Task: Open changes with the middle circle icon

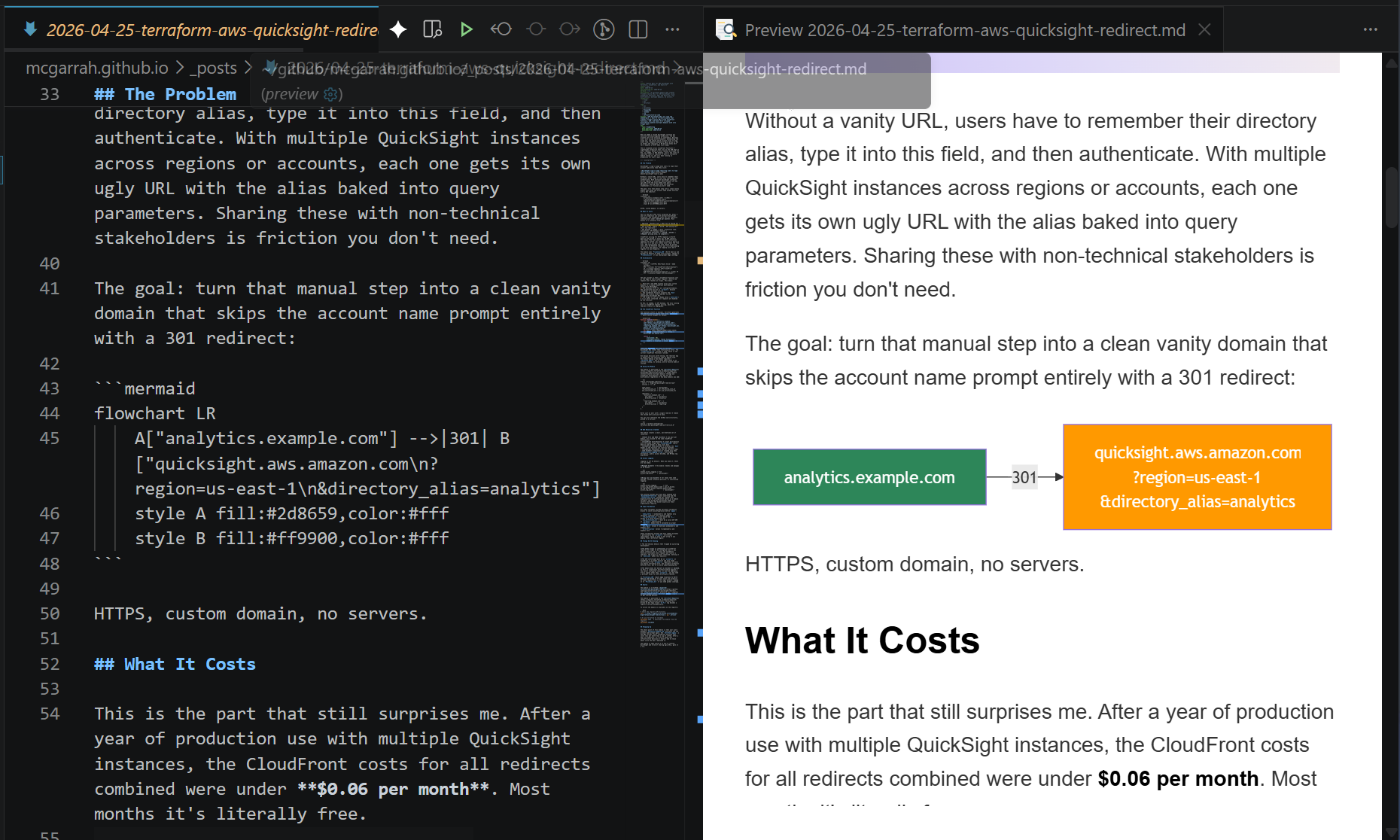Action: tap(536, 29)
